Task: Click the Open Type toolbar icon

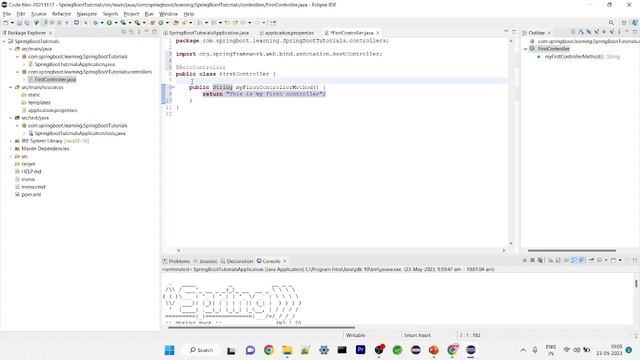Action: (x=176, y=23)
